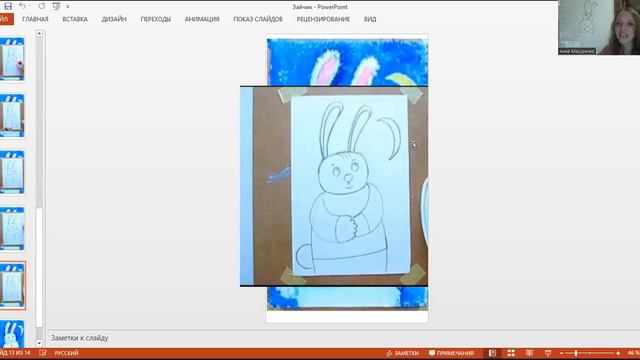Screen dimensions: 640x360
Task: Click into the Заметки к слайду notes field
Action: [x=343, y=338]
